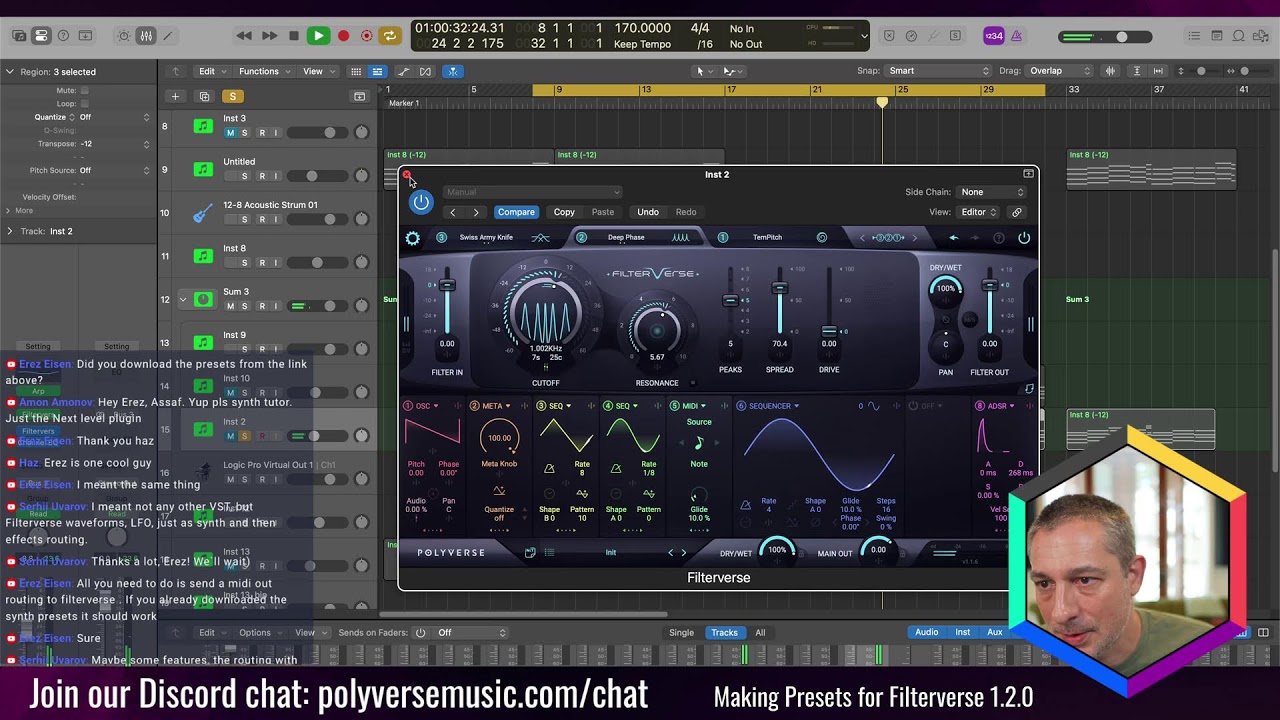This screenshot has height=720, width=1280.
Task: Switch to Single sends view
Action: tap(681, 632)
